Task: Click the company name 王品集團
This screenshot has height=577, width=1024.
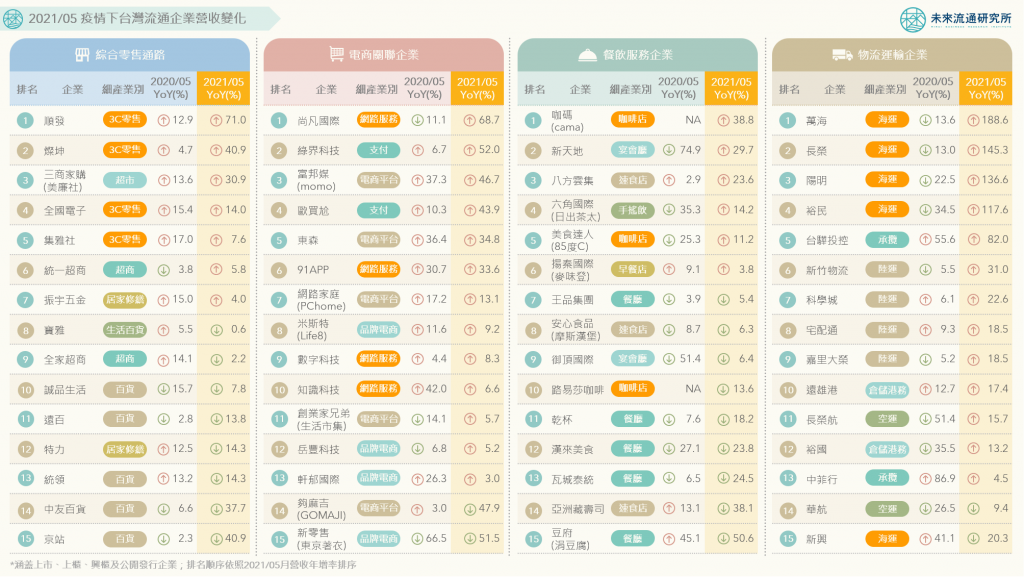Action: pyautogui.click(x=572, y=300)
